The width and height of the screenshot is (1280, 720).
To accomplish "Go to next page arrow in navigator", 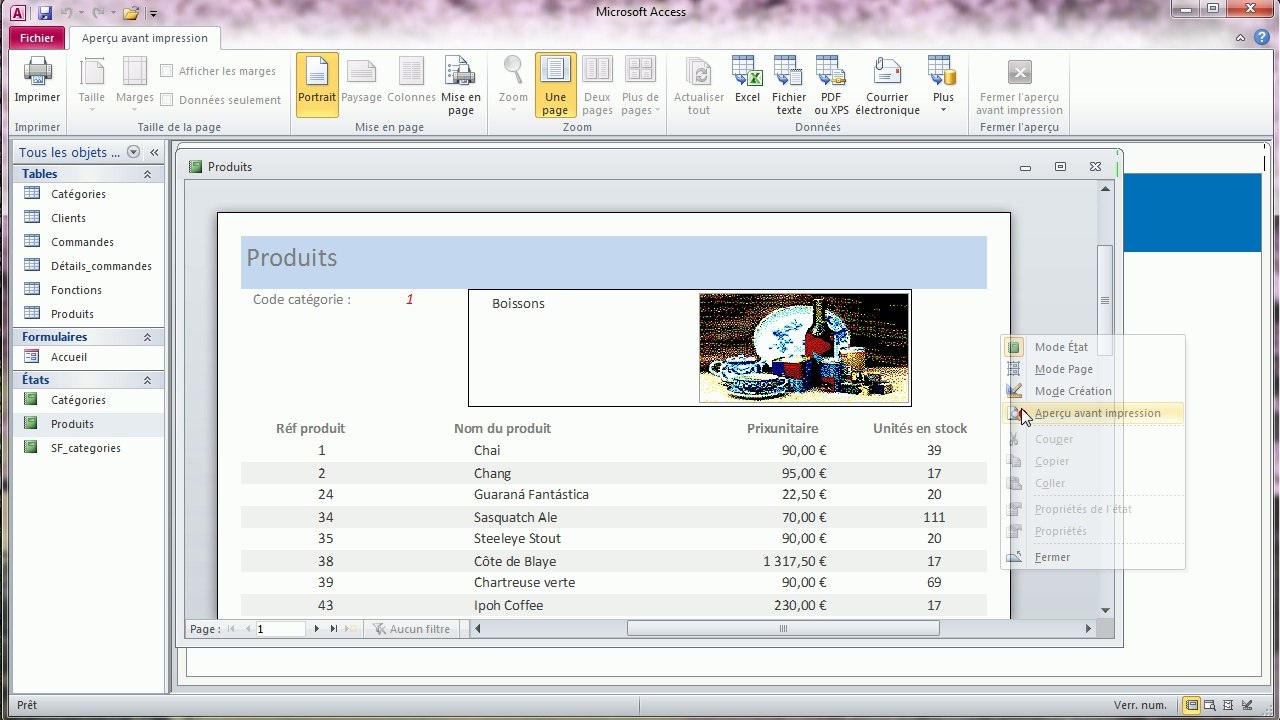I will click(317, 629).
